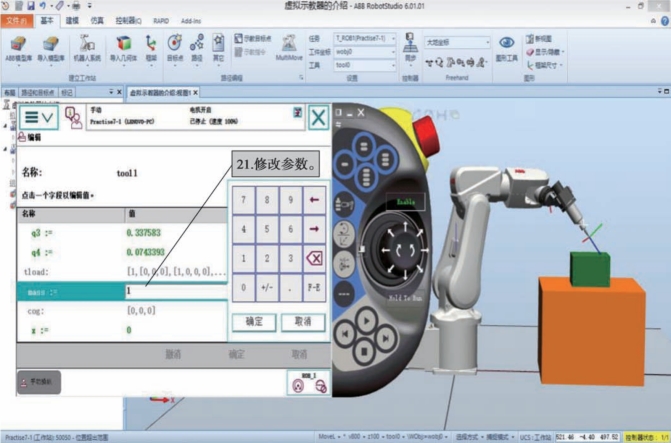Click keypad digit 7
Screen dimensions: 671x443
243,200
